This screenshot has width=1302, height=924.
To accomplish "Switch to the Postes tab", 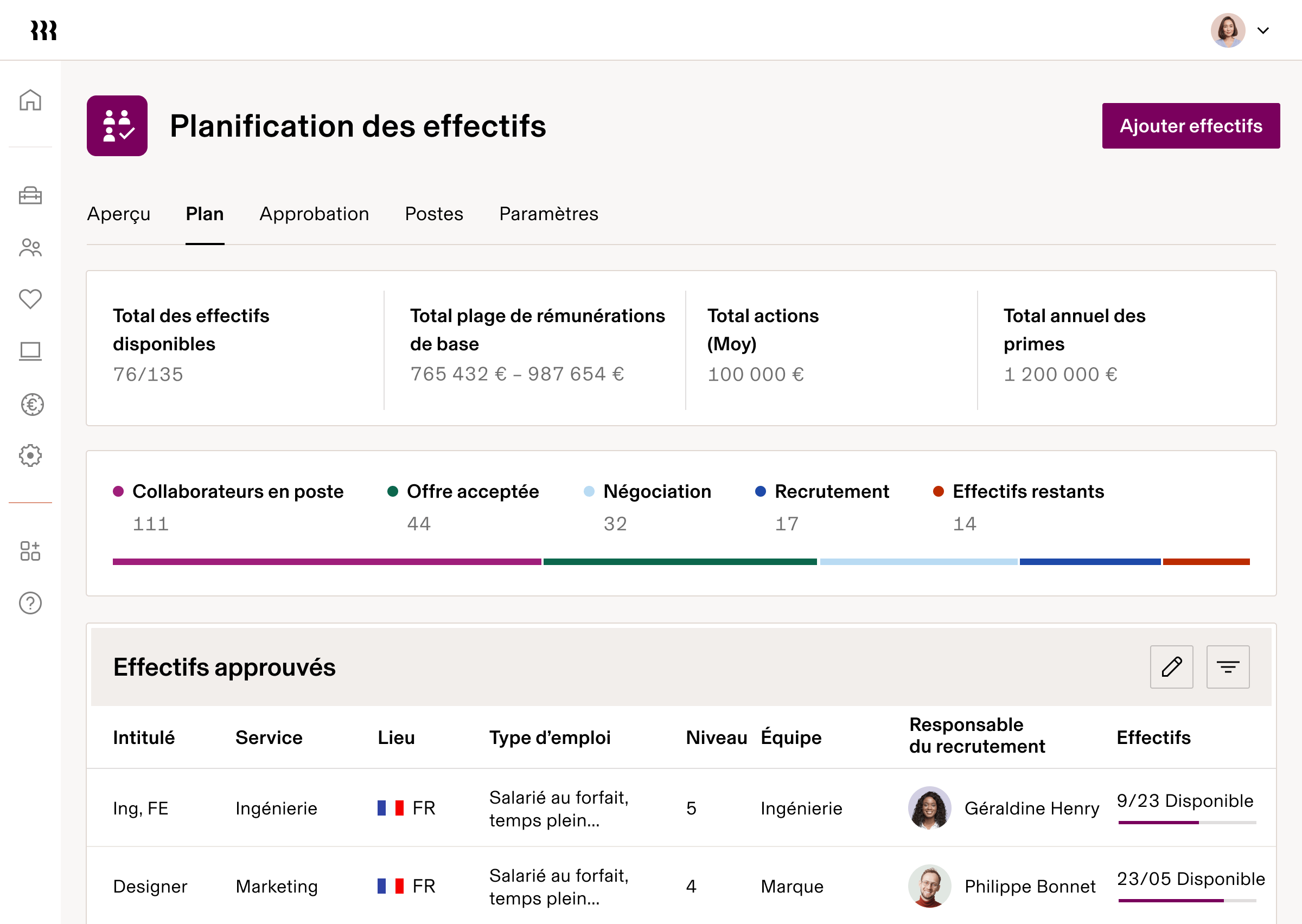I will (433, 214).
